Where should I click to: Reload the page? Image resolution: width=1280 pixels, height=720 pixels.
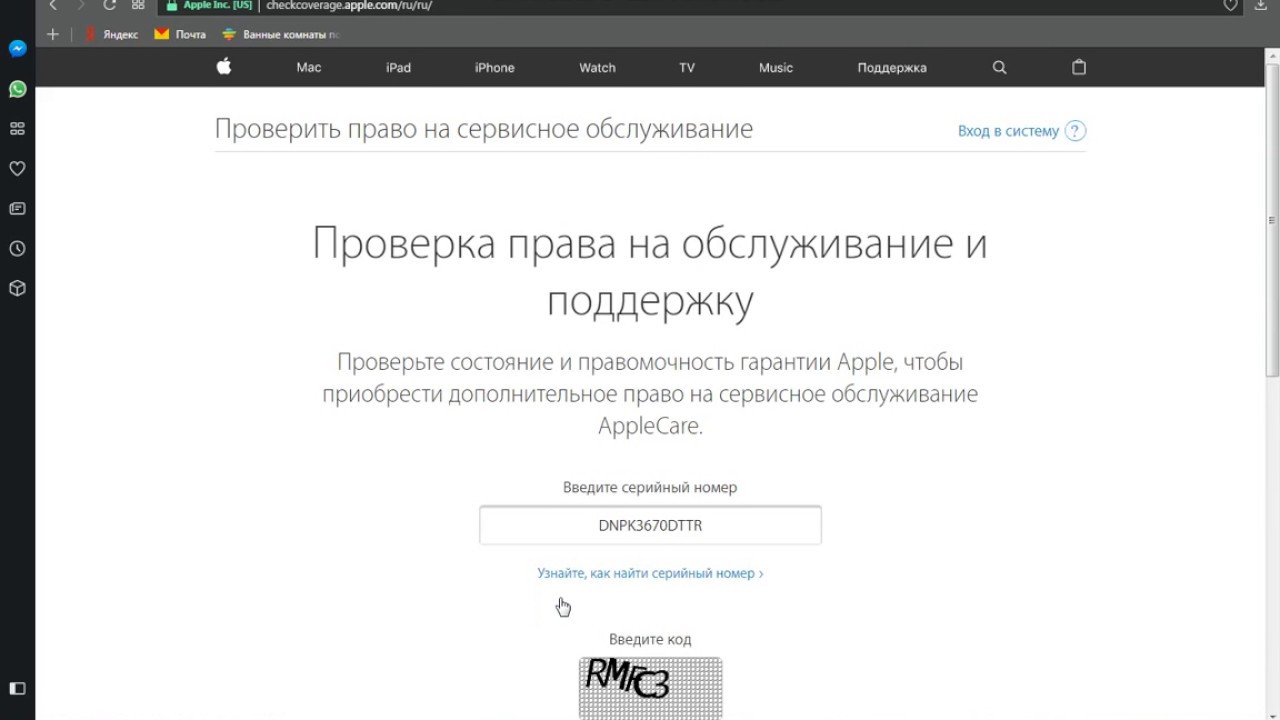tap(110, 5)
